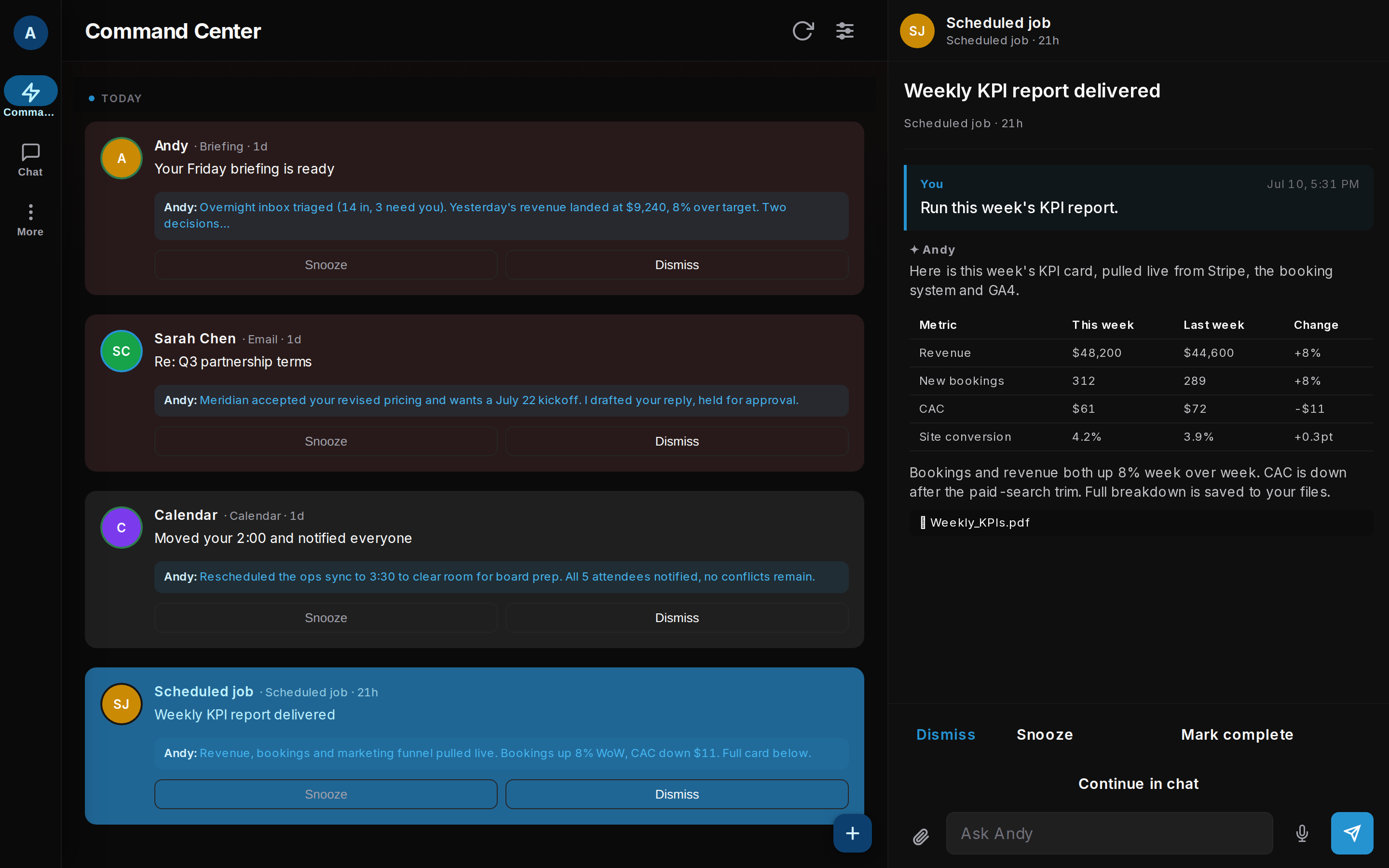Viewport: 1389px width, 868px height.
Task: Click the user avatar A in the sidebar
Action: click(x=30, y=33)
